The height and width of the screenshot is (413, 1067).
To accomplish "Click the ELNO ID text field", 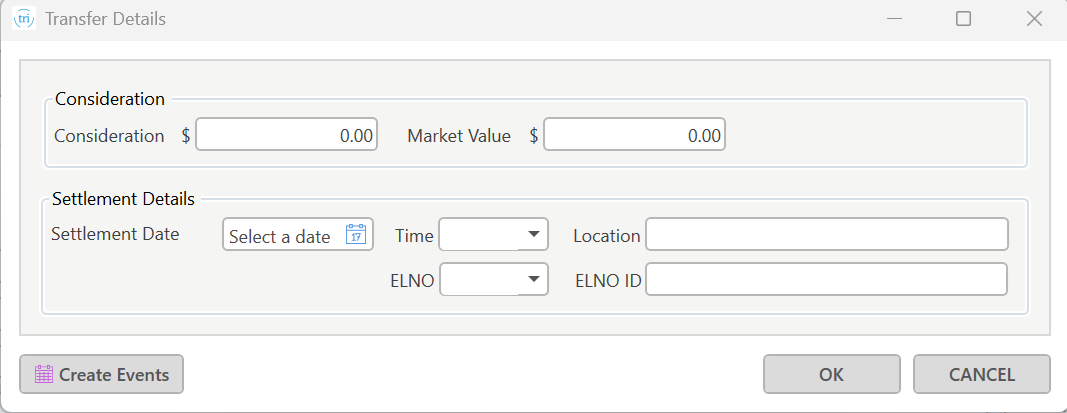I will click(827, 279).
